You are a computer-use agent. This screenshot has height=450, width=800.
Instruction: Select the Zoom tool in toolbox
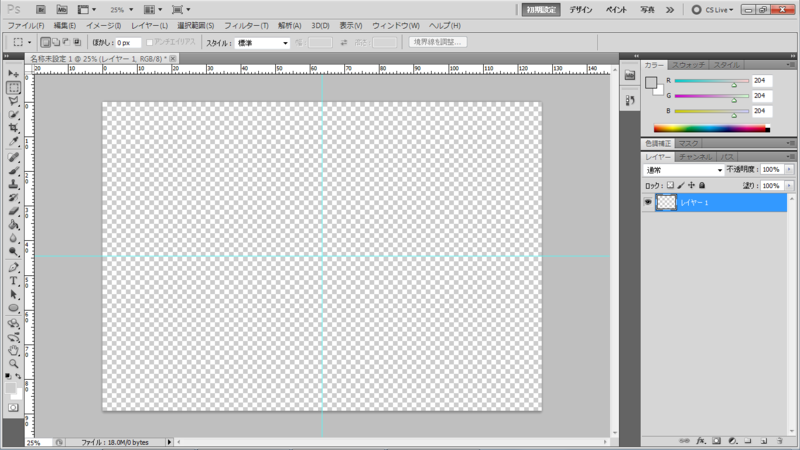click(x=13, y=364)
